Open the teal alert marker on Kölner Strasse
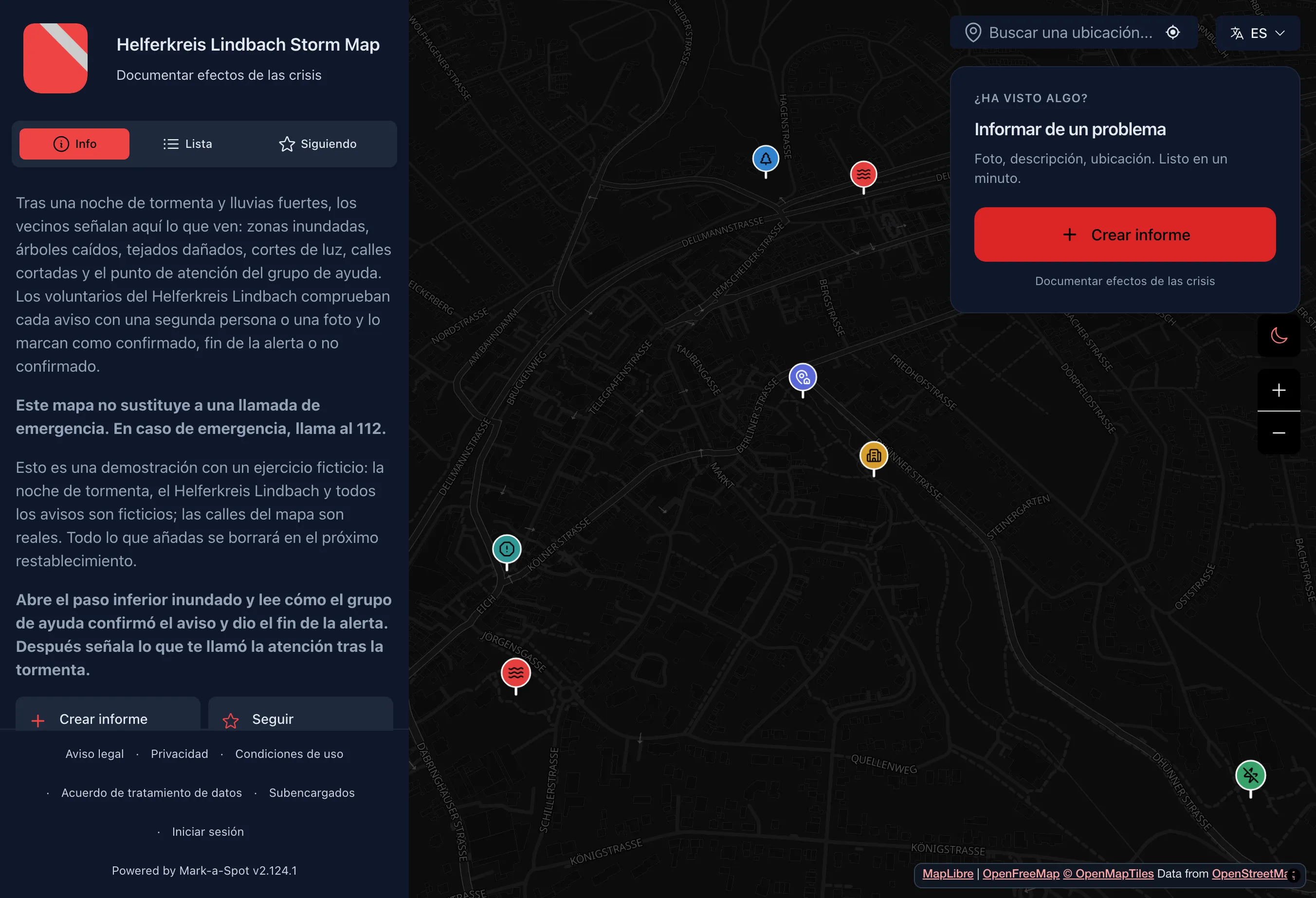Image resolution: width=1316 pixels, height=898 pixels. (x=507, y=549)
